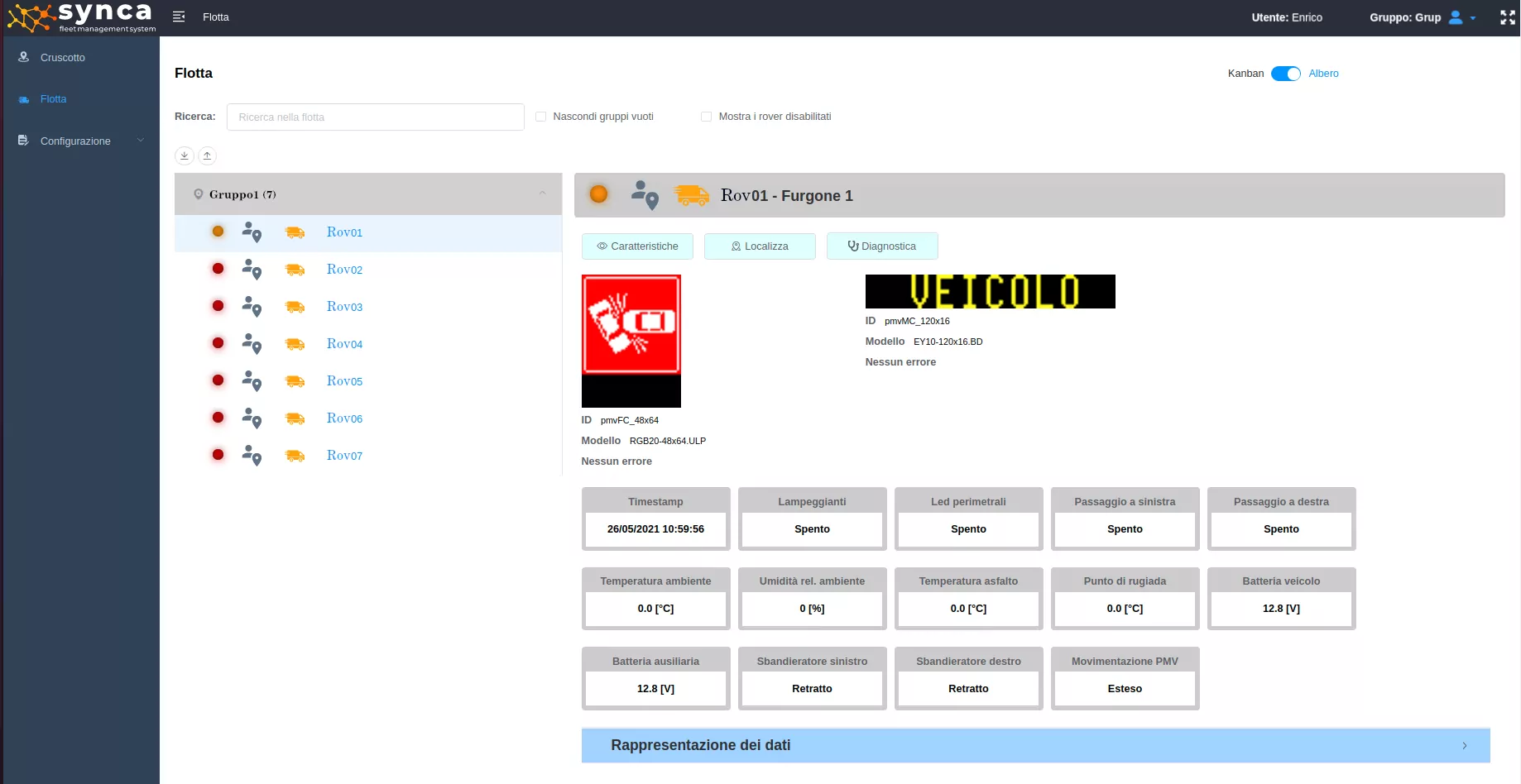Click the driver location icon for Rov05
Image resolution: width=1521 pixels, height=784 pixels.
(252, 381)
